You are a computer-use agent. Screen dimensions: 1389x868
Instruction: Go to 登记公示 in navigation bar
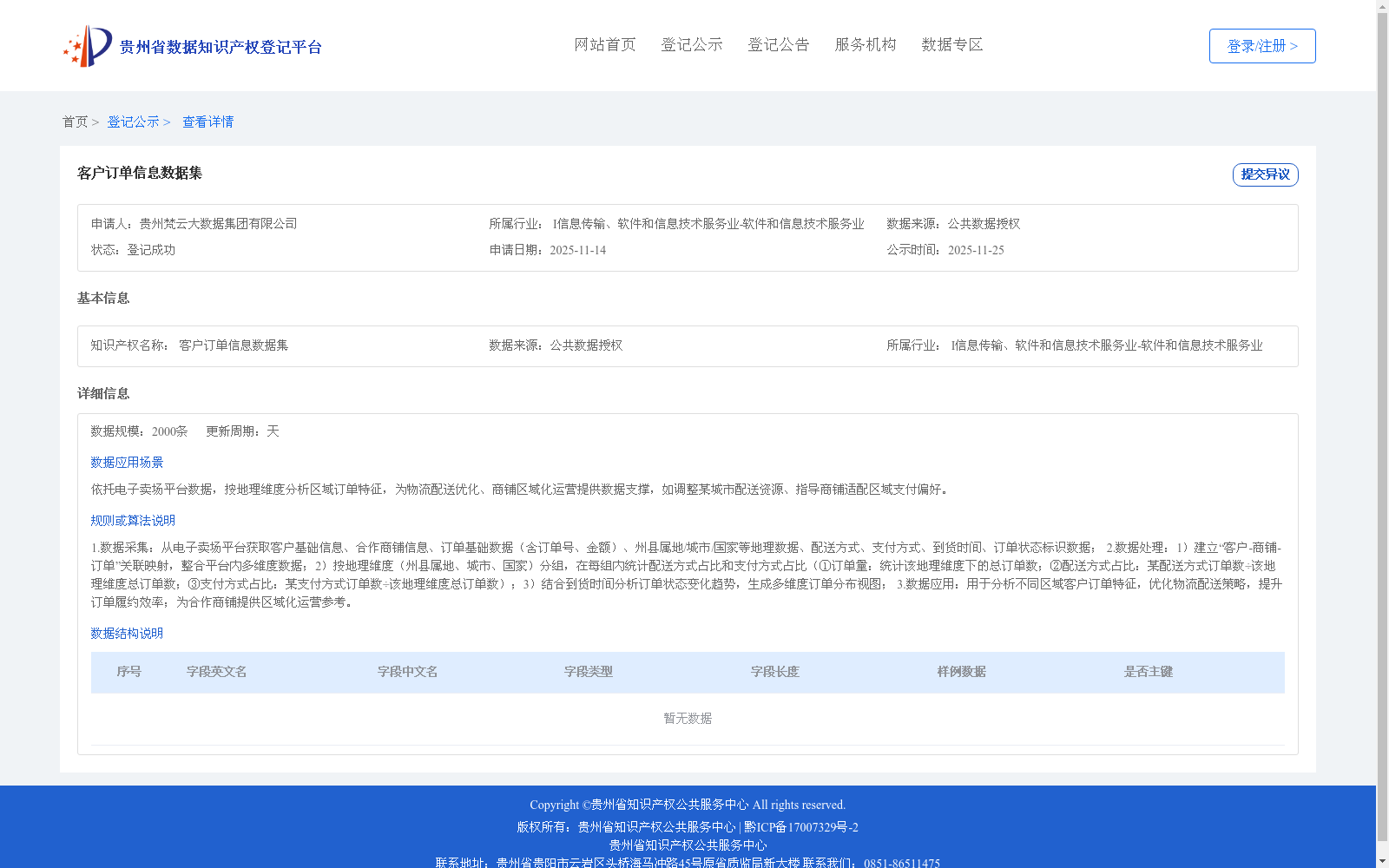click(692, 44)
